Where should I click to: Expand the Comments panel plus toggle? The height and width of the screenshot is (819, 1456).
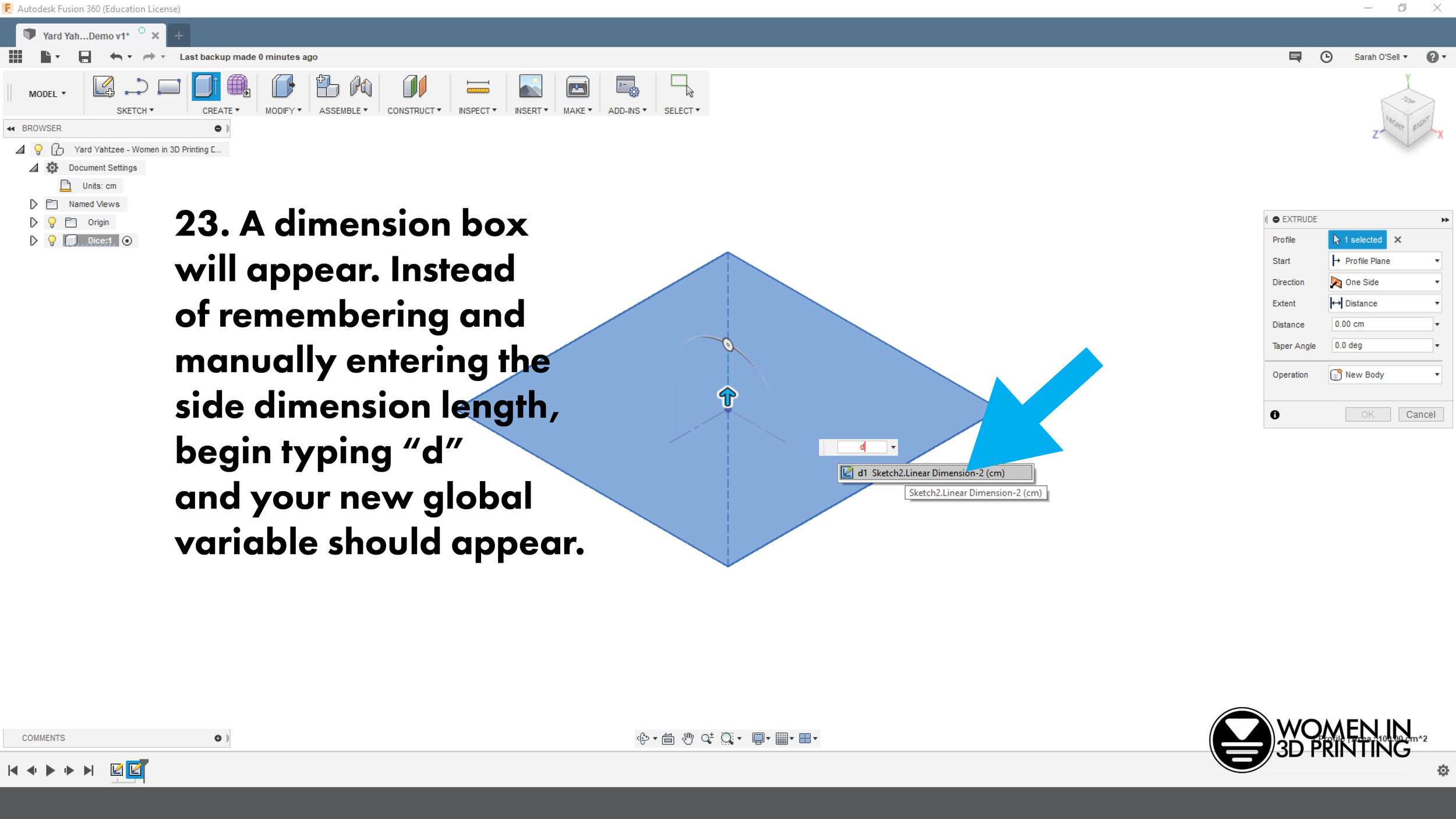pos(218,738)
